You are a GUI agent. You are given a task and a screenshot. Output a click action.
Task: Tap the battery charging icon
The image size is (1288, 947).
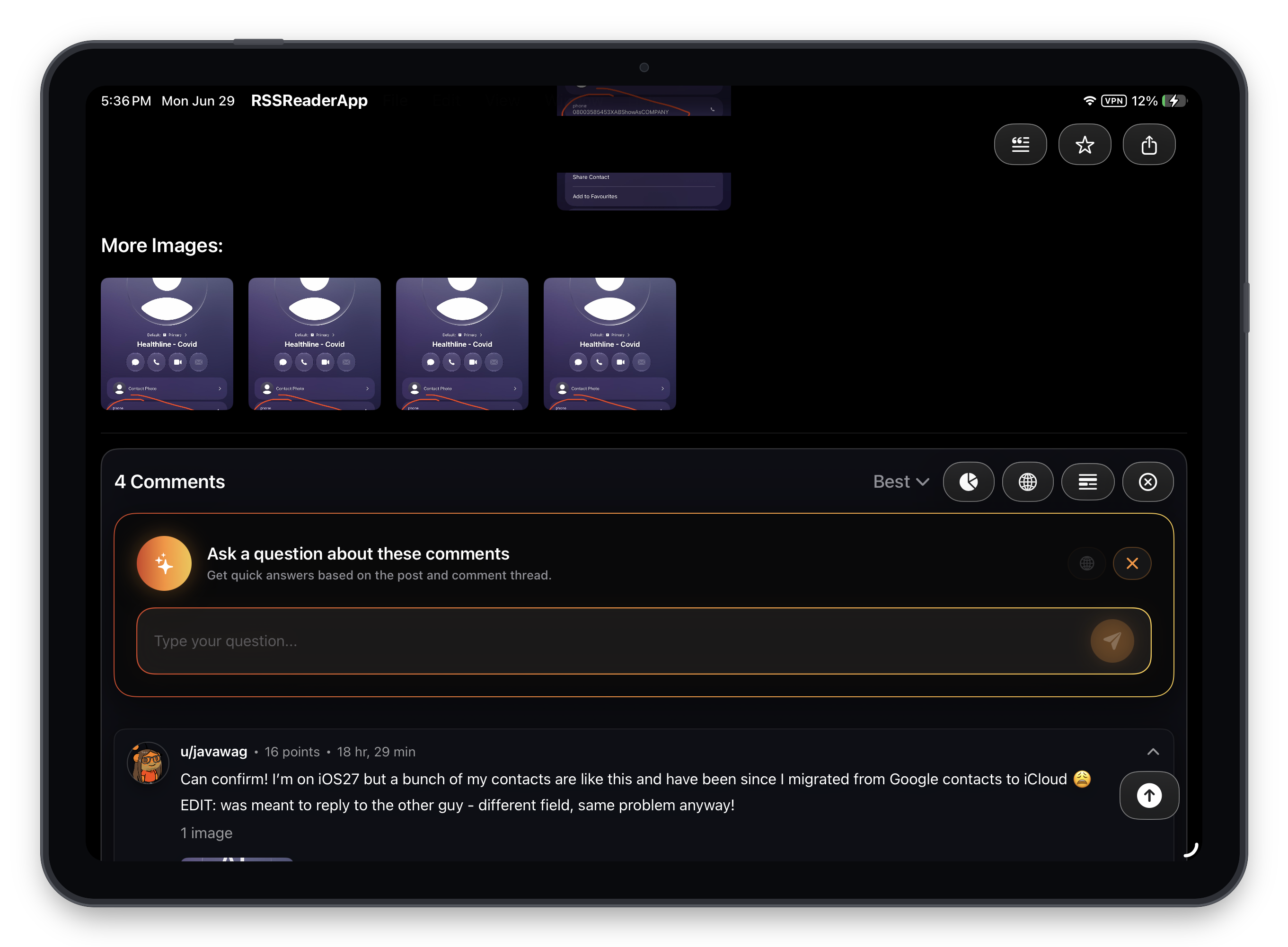pos(1173,101)
